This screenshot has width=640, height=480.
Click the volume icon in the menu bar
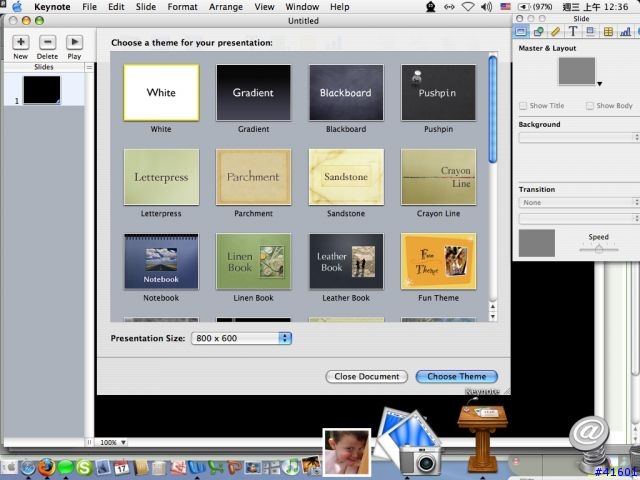pos(486,7)
